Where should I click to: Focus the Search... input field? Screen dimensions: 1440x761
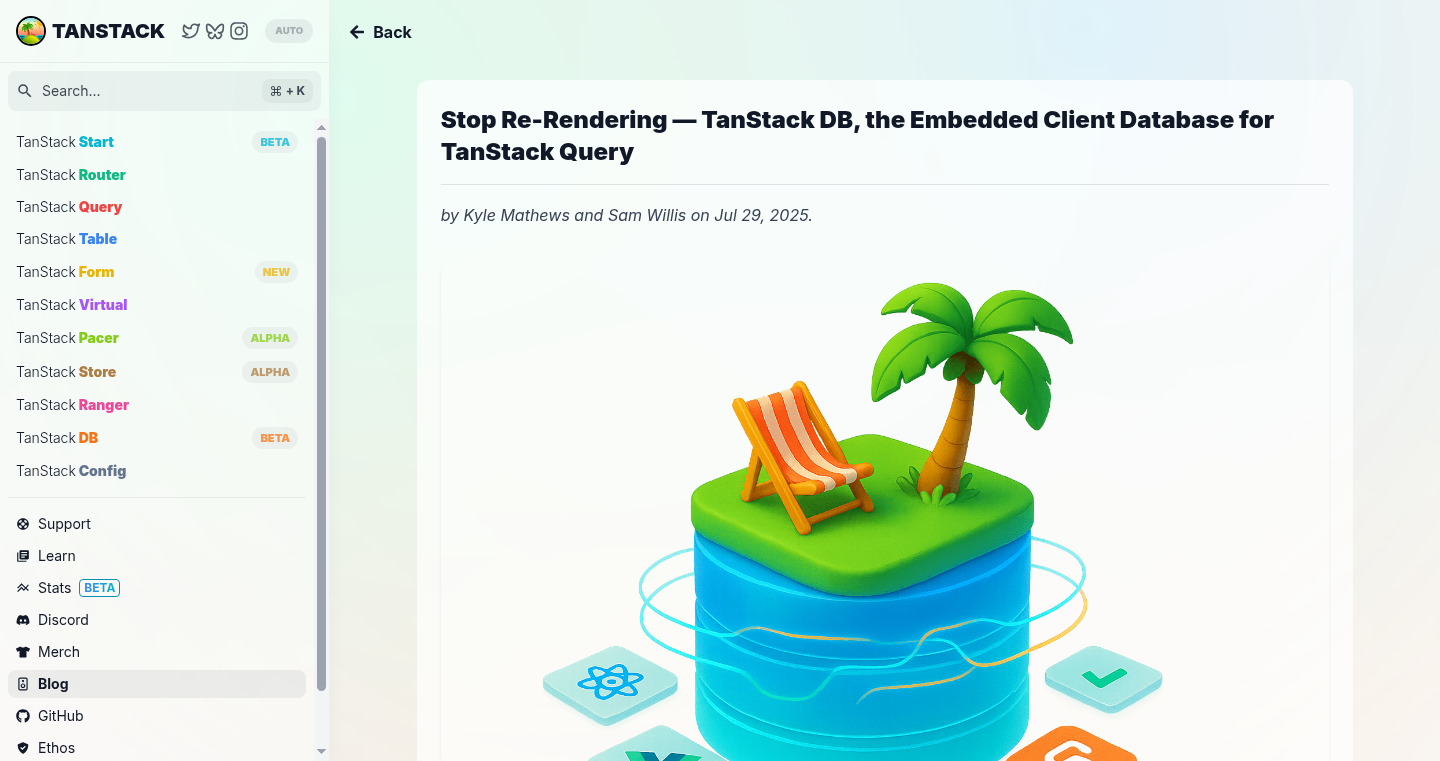tap(164, 91)
